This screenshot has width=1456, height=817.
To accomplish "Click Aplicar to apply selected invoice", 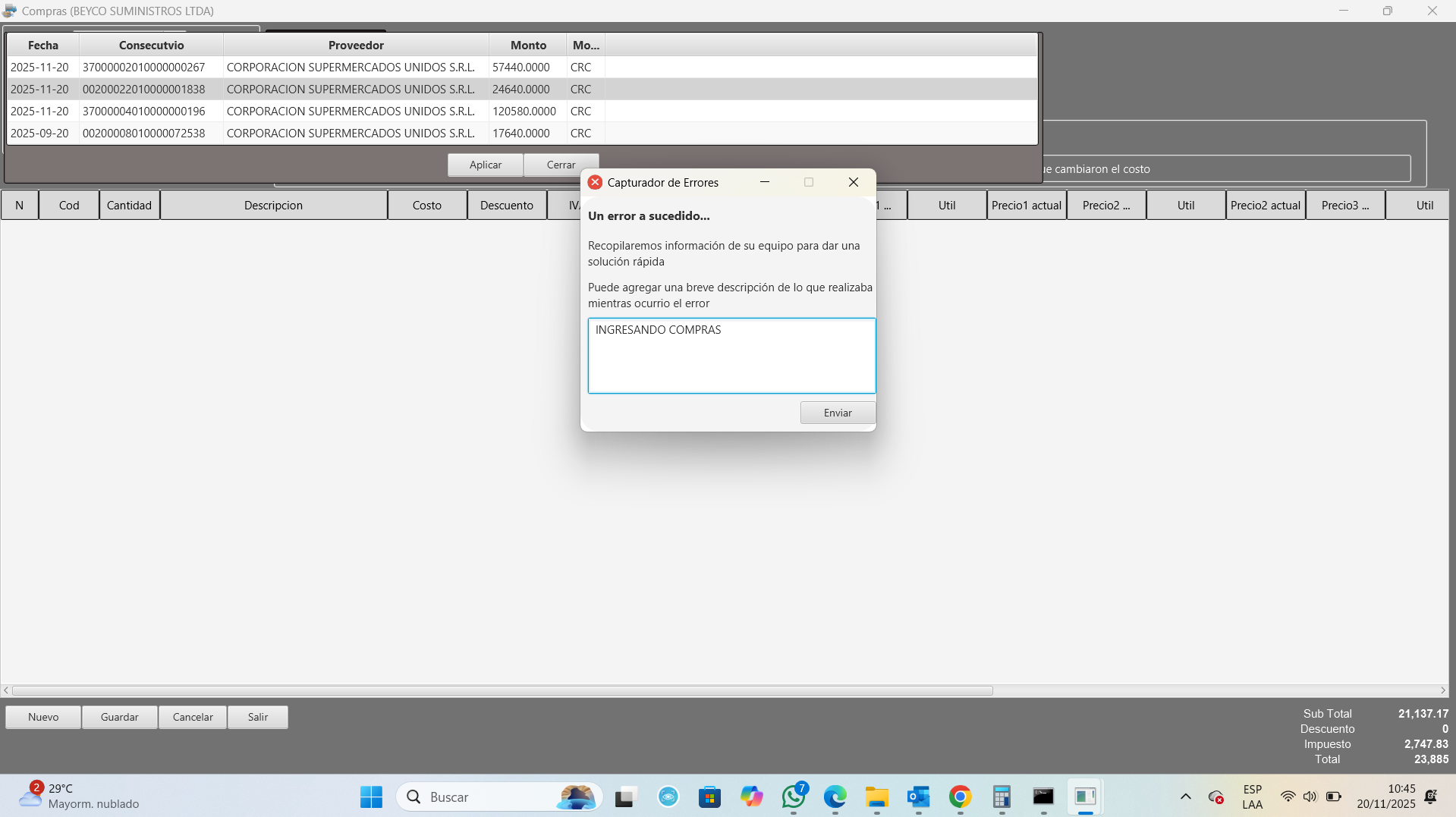I will [x=485, y=165].
